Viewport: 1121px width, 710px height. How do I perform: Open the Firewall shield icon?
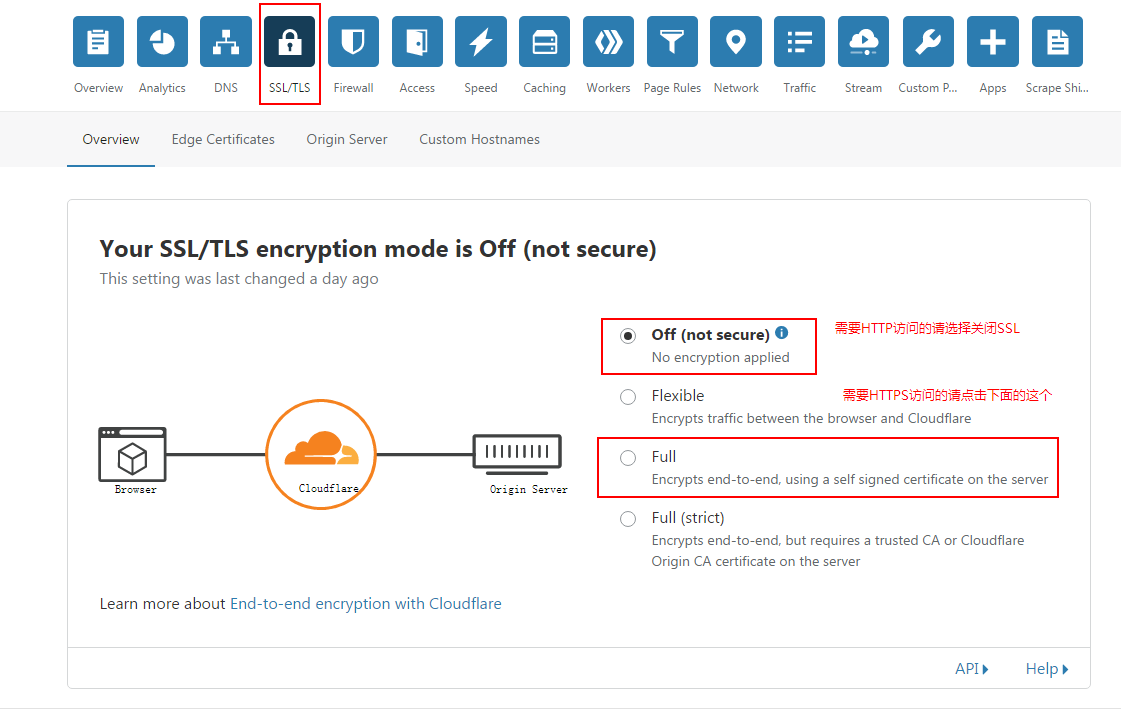click(353, 41)
